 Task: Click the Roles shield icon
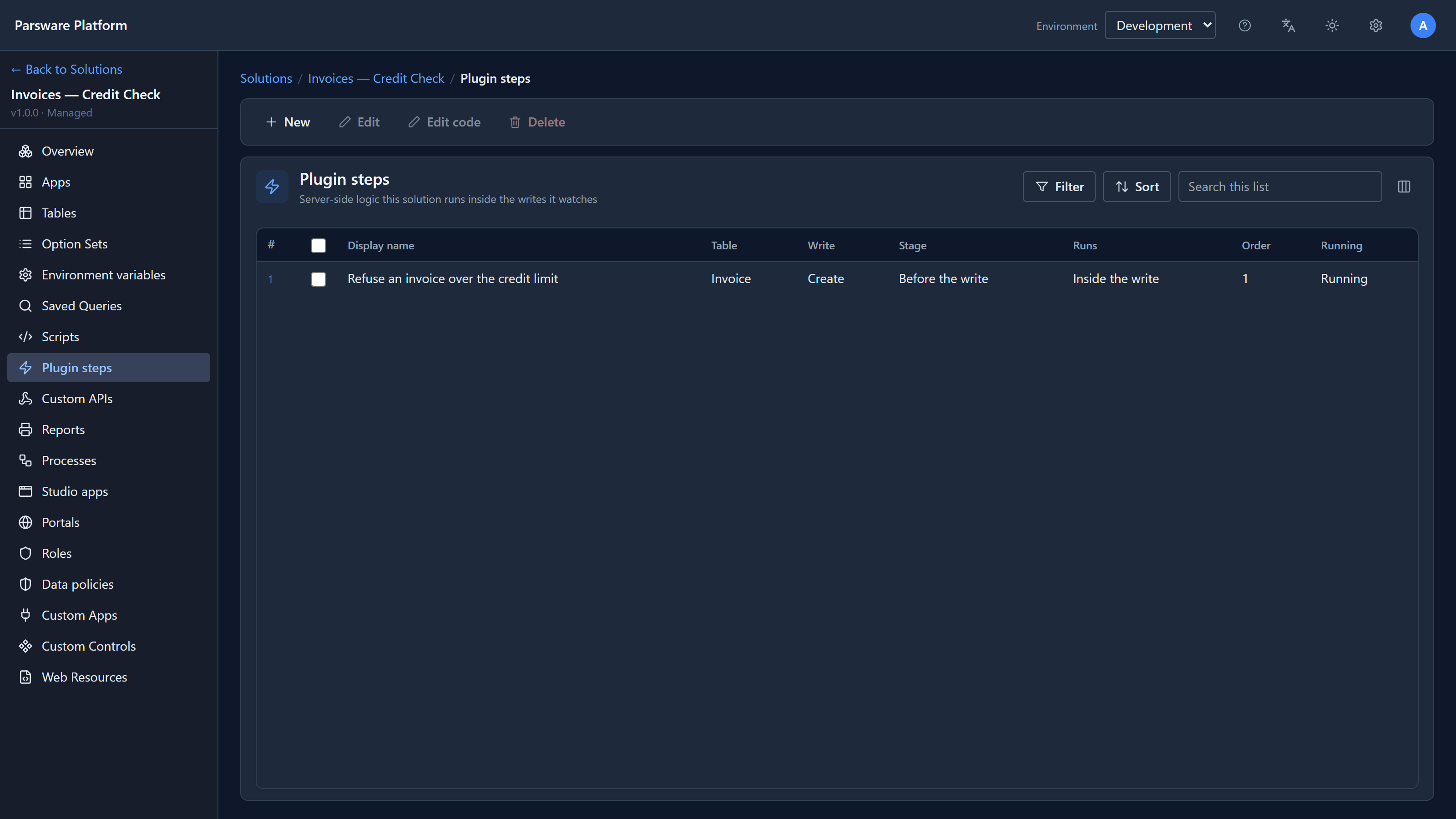(25, 553)
